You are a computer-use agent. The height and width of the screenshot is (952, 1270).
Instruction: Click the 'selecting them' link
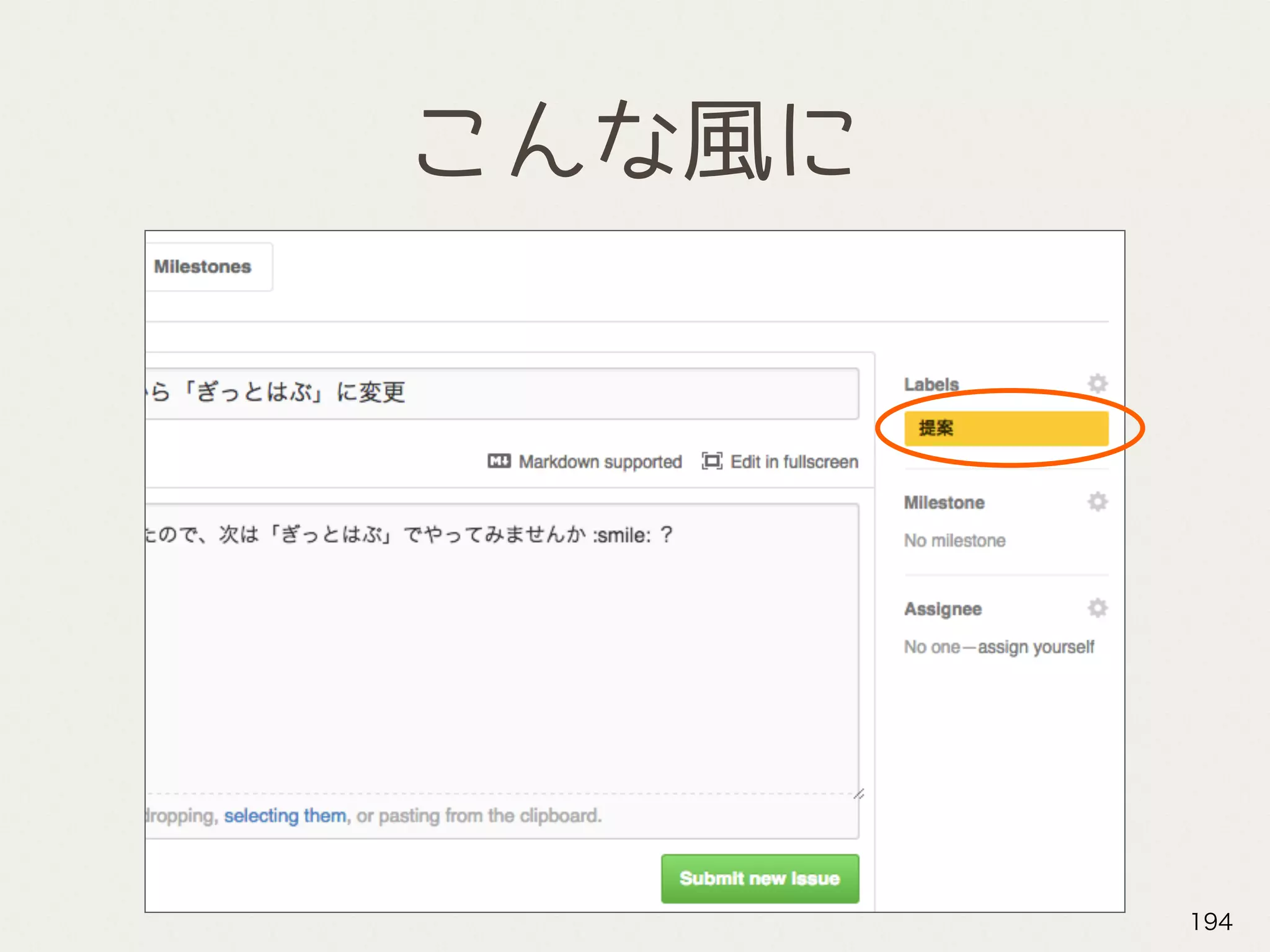[x=285, y=816]
